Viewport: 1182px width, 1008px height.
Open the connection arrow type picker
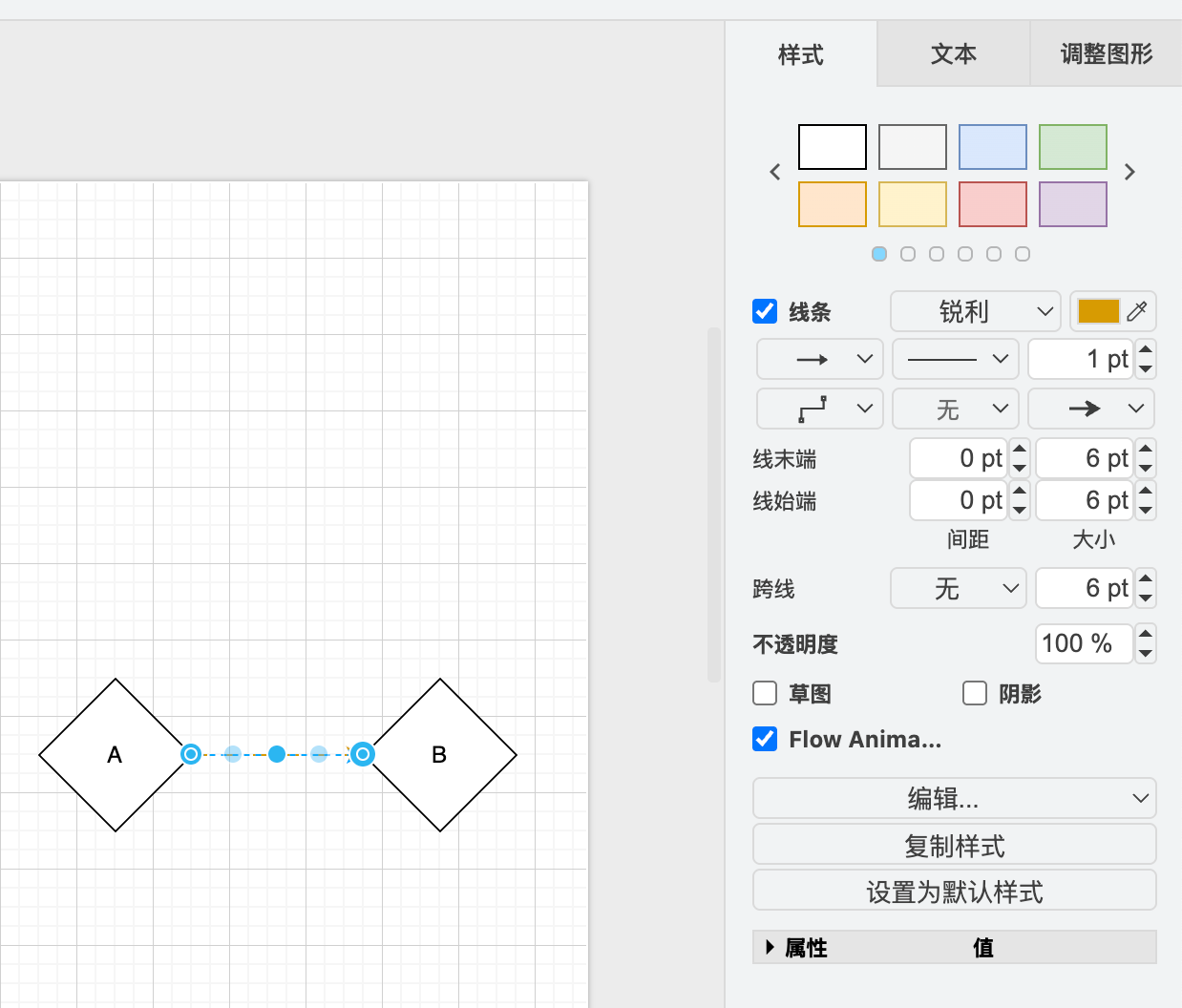click(819, 359)
